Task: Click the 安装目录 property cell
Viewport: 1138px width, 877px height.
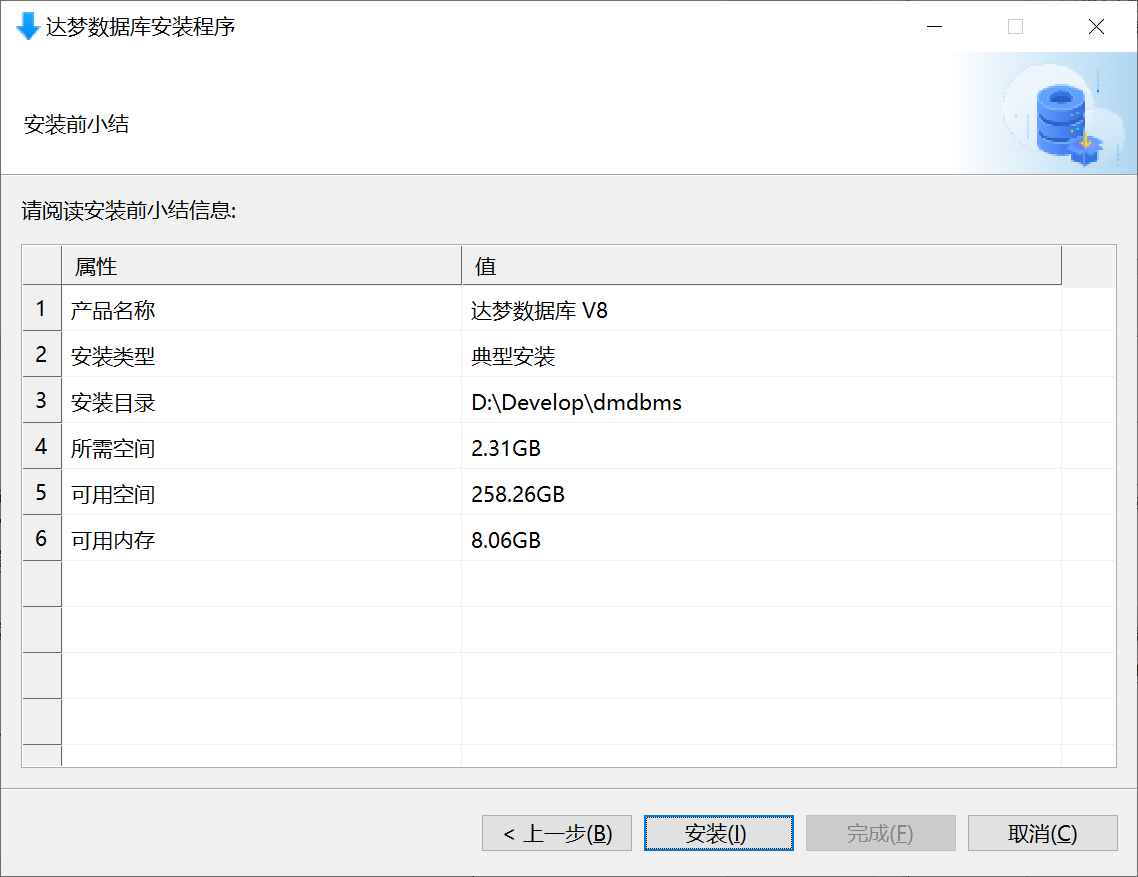Action: [261, 401]
